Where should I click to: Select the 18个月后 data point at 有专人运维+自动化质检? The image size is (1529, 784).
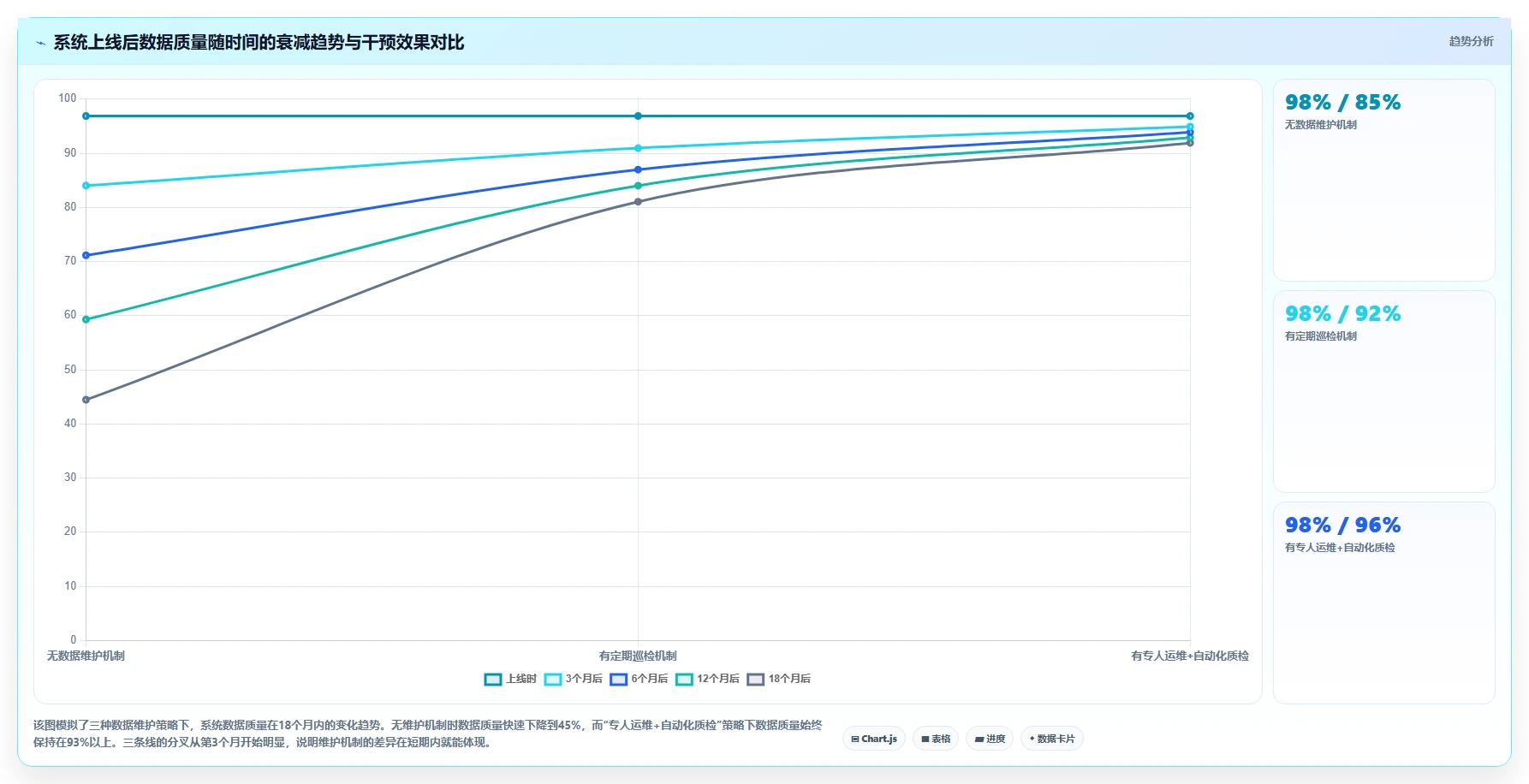tap(1190, 143)
